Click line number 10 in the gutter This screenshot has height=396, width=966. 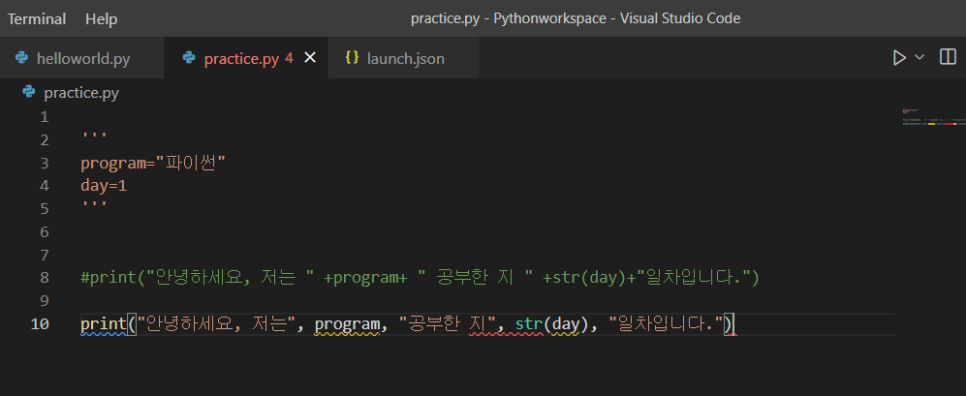tap(39, 324)
